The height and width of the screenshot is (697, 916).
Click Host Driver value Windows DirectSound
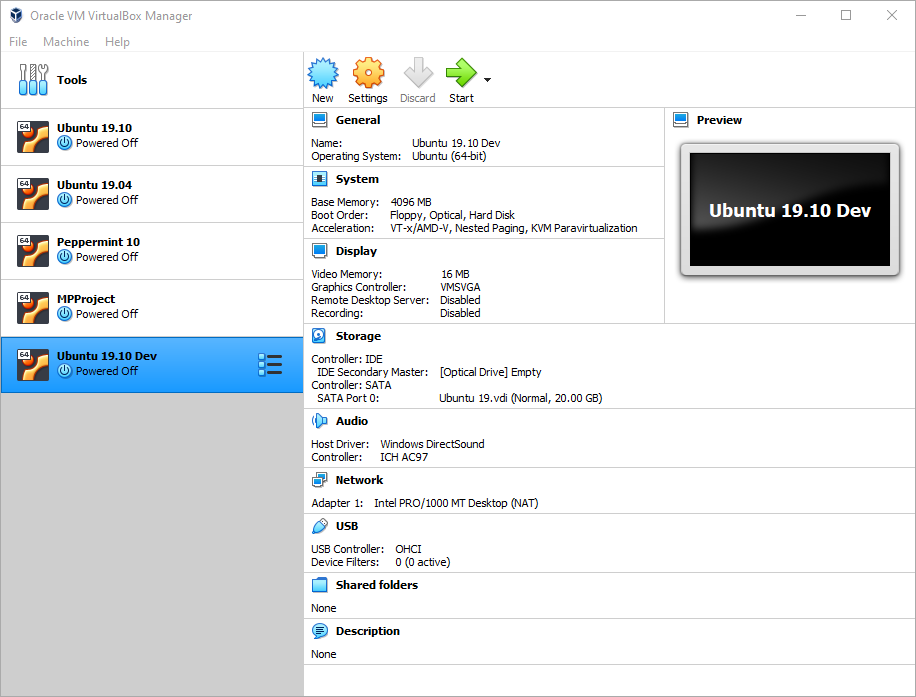click(x=432, y=444)
